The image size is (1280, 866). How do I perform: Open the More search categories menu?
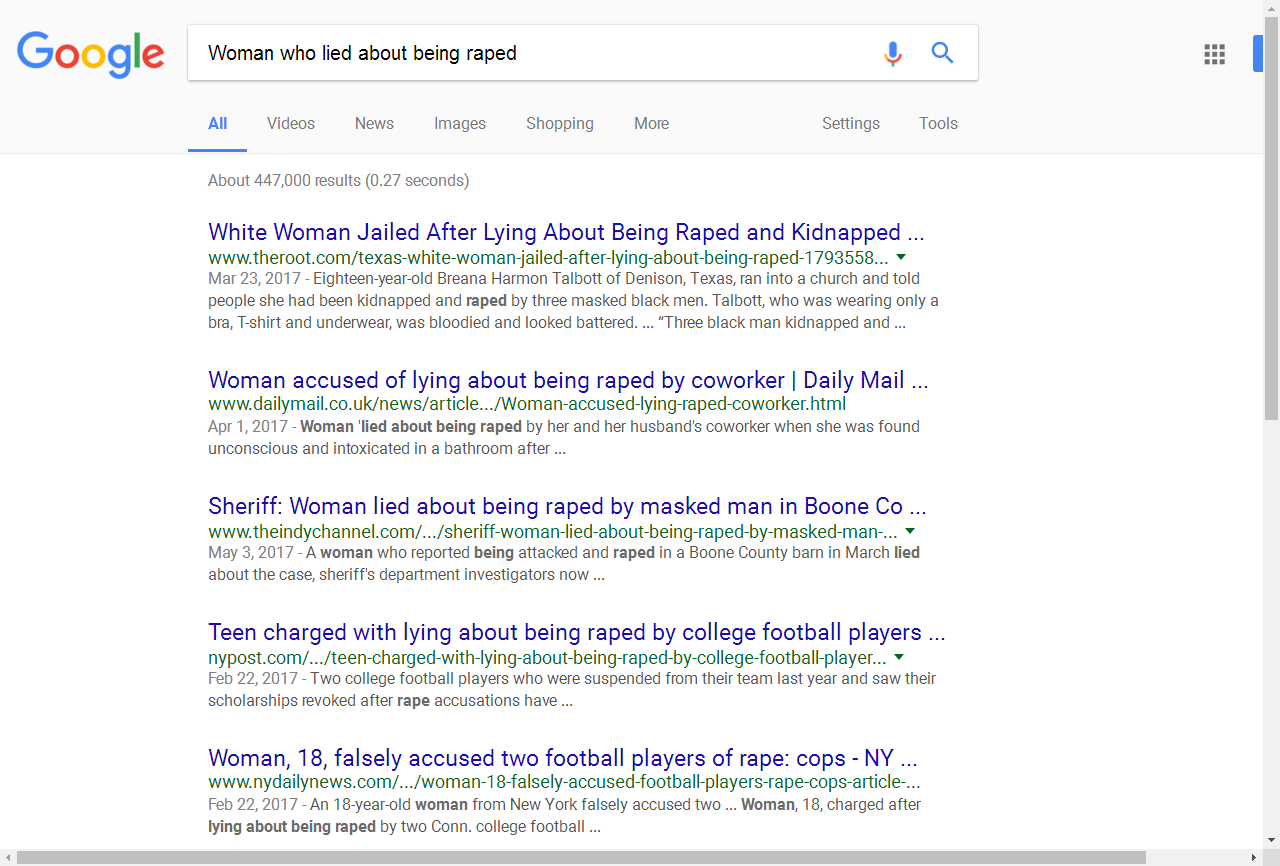651,124
